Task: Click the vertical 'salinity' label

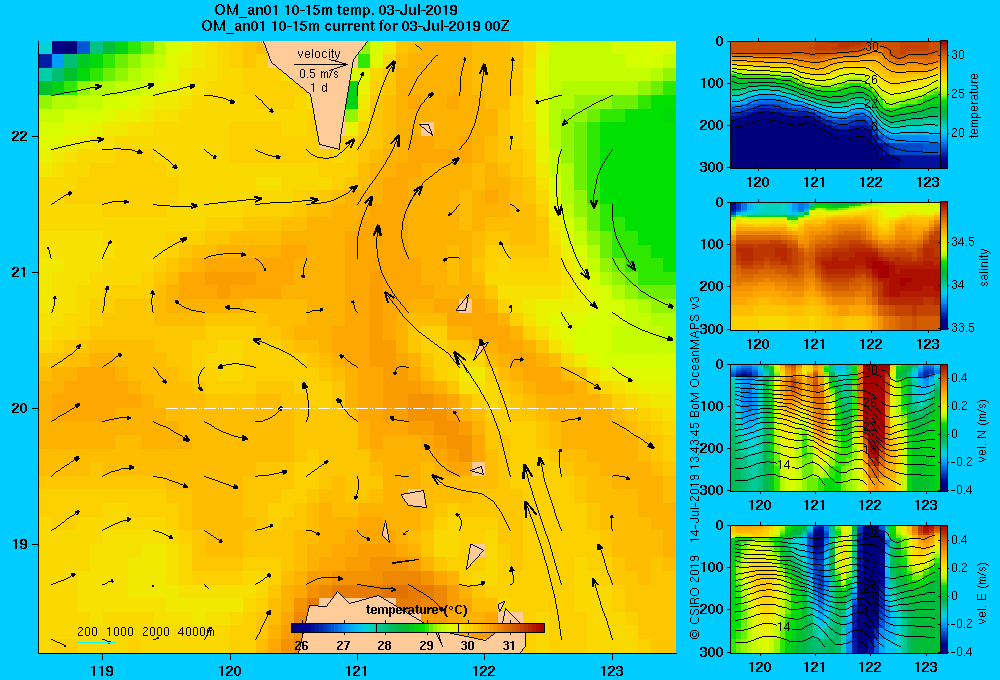Action: pos(985,267)
